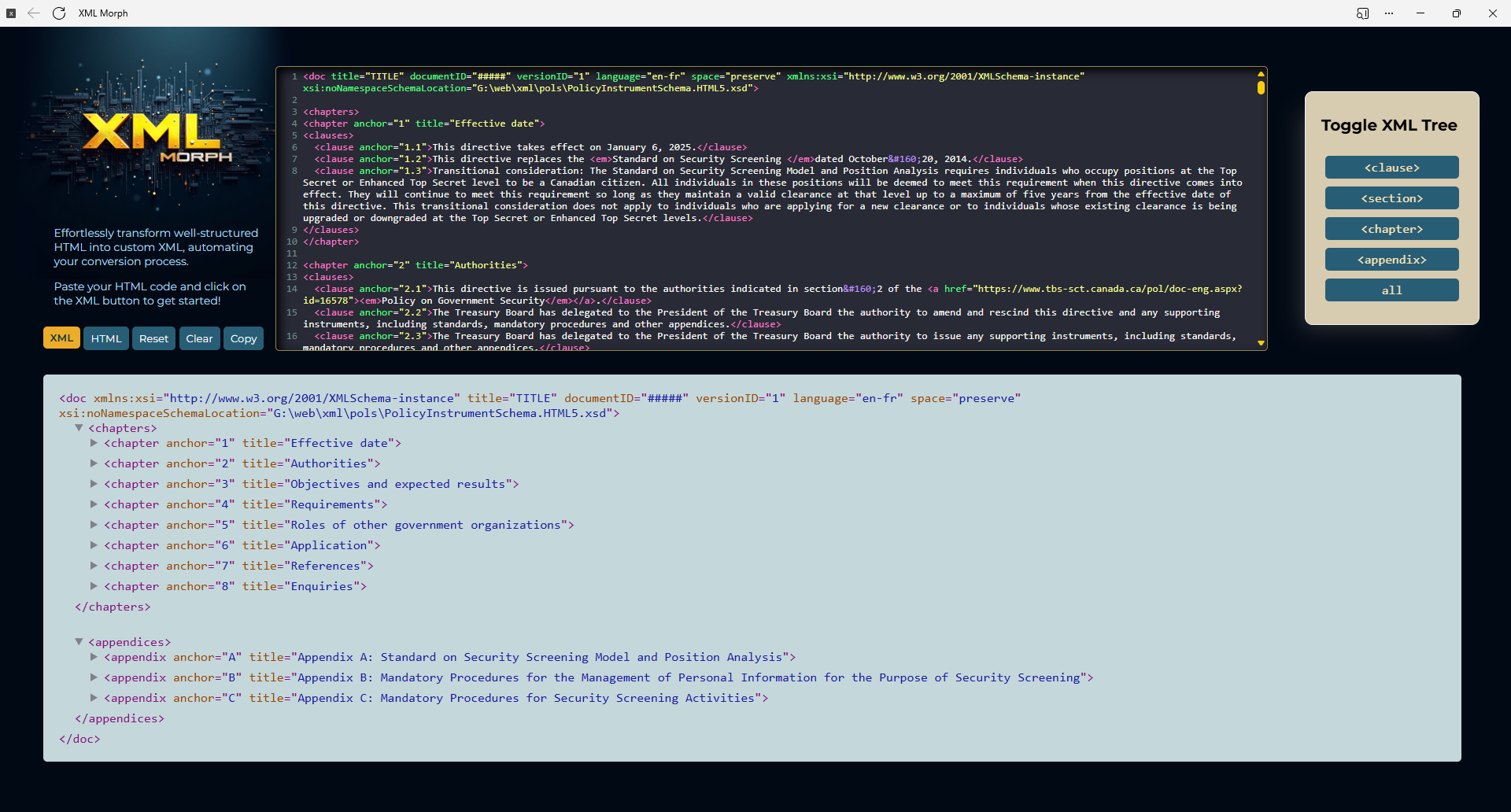
Task: Expand the Requirements chapter node
Action: 94,504
